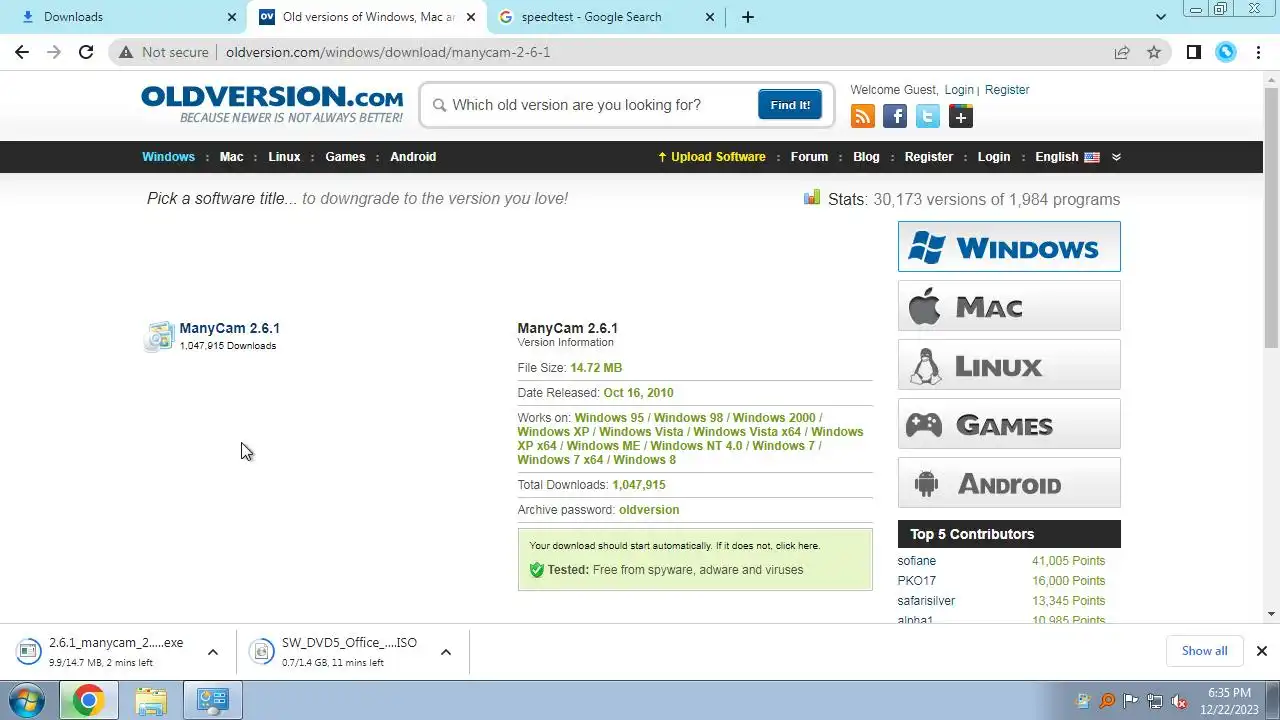Click Login in the black navigation bar
This screenshot has width=1280, height=720.
(994, 157)
